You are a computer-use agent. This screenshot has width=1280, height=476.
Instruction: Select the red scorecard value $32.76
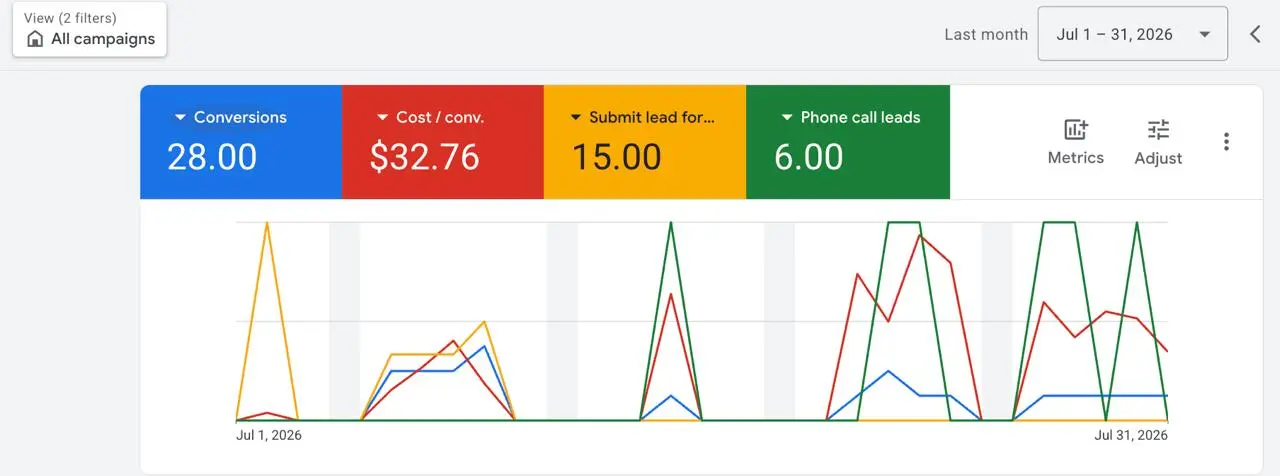[424, 157]
